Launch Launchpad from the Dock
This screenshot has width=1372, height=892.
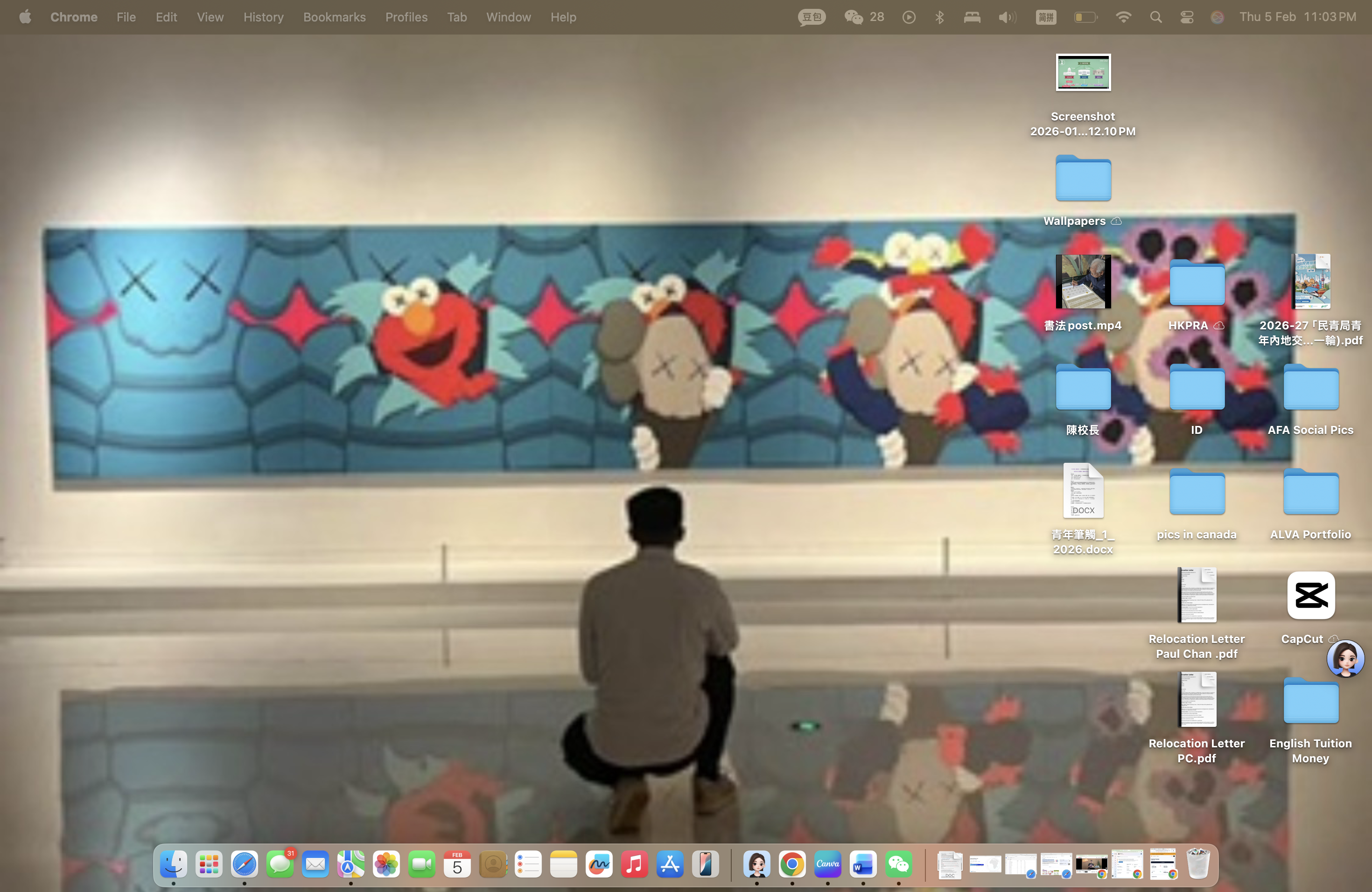209,864
